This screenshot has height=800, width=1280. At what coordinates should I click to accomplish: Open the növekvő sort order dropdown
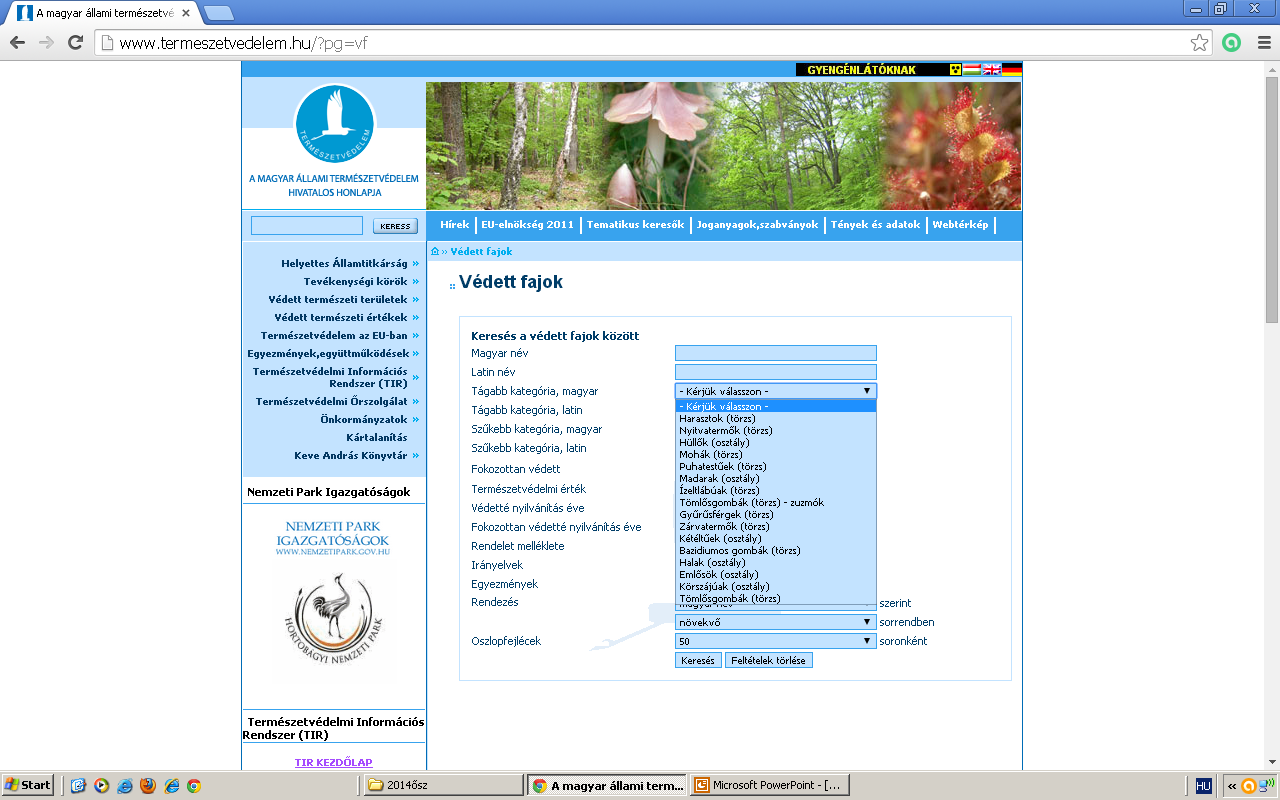pyautogui.click(x=776, y=622)
